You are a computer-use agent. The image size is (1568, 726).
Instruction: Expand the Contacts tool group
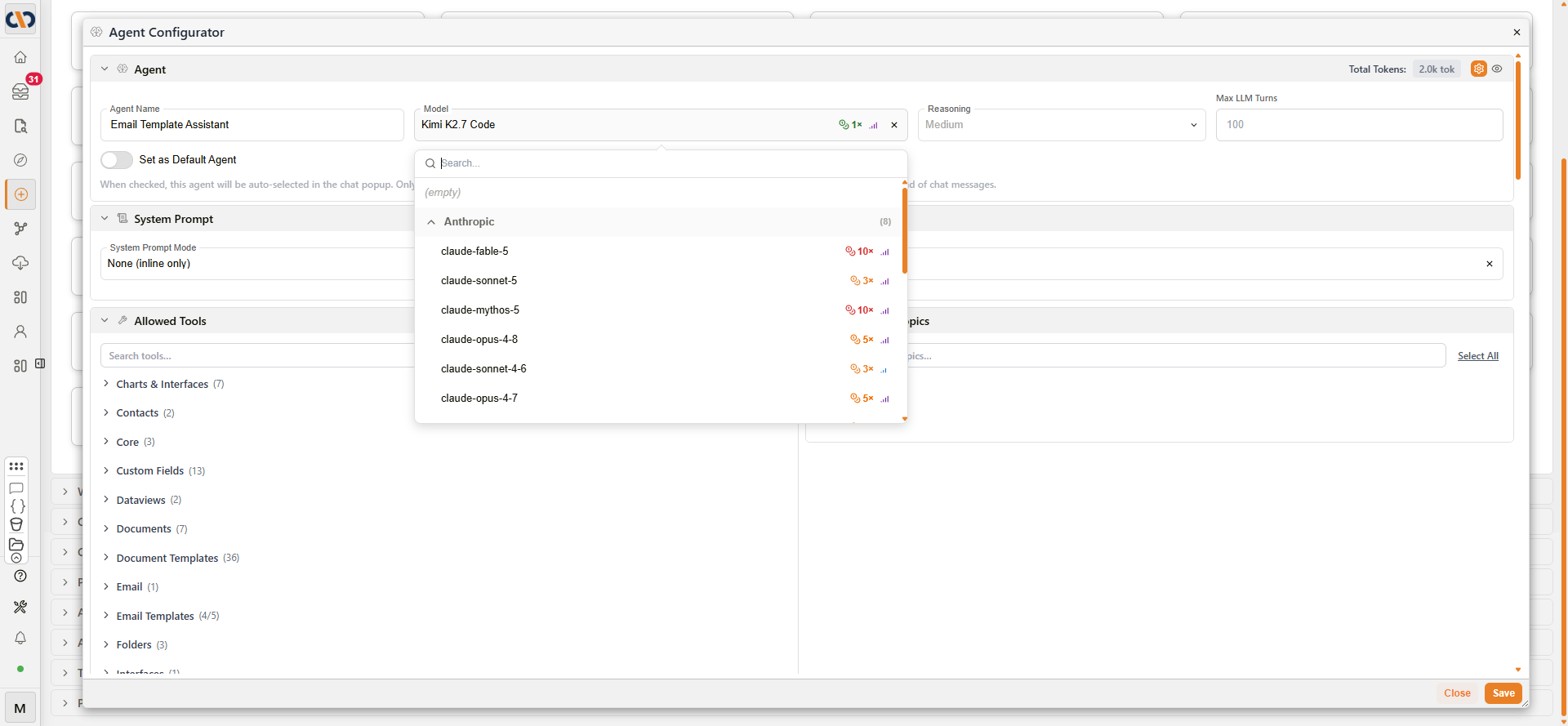[106, 412]
